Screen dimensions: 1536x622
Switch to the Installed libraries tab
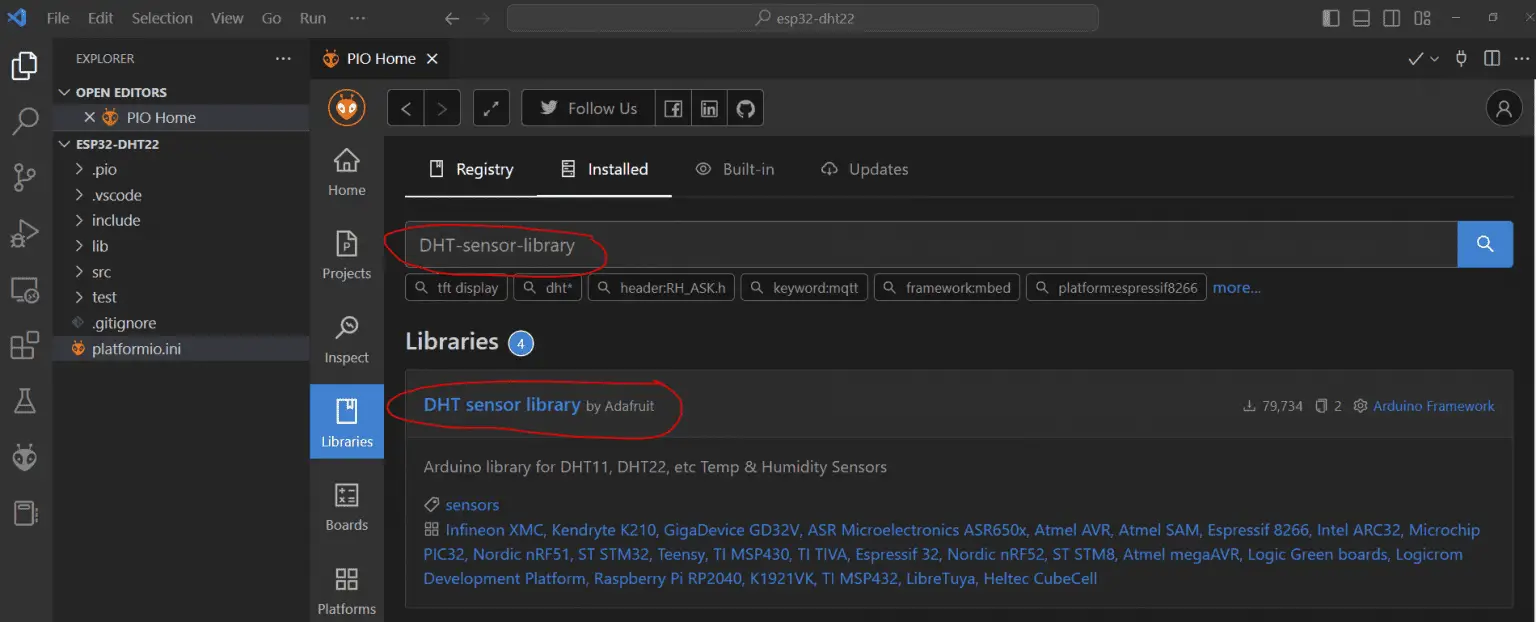tap(604, 169)
